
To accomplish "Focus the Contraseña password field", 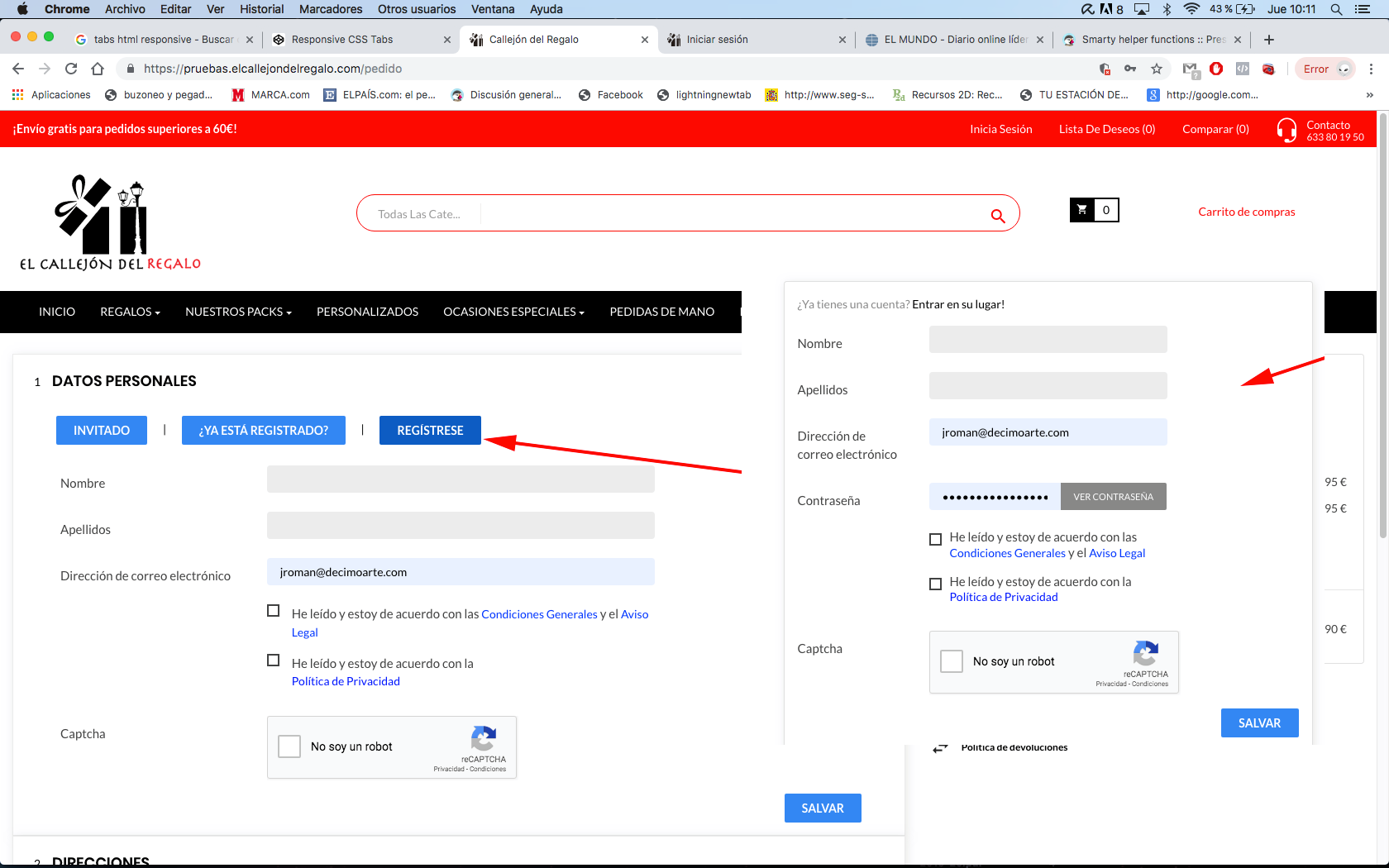I will point(995,497).
